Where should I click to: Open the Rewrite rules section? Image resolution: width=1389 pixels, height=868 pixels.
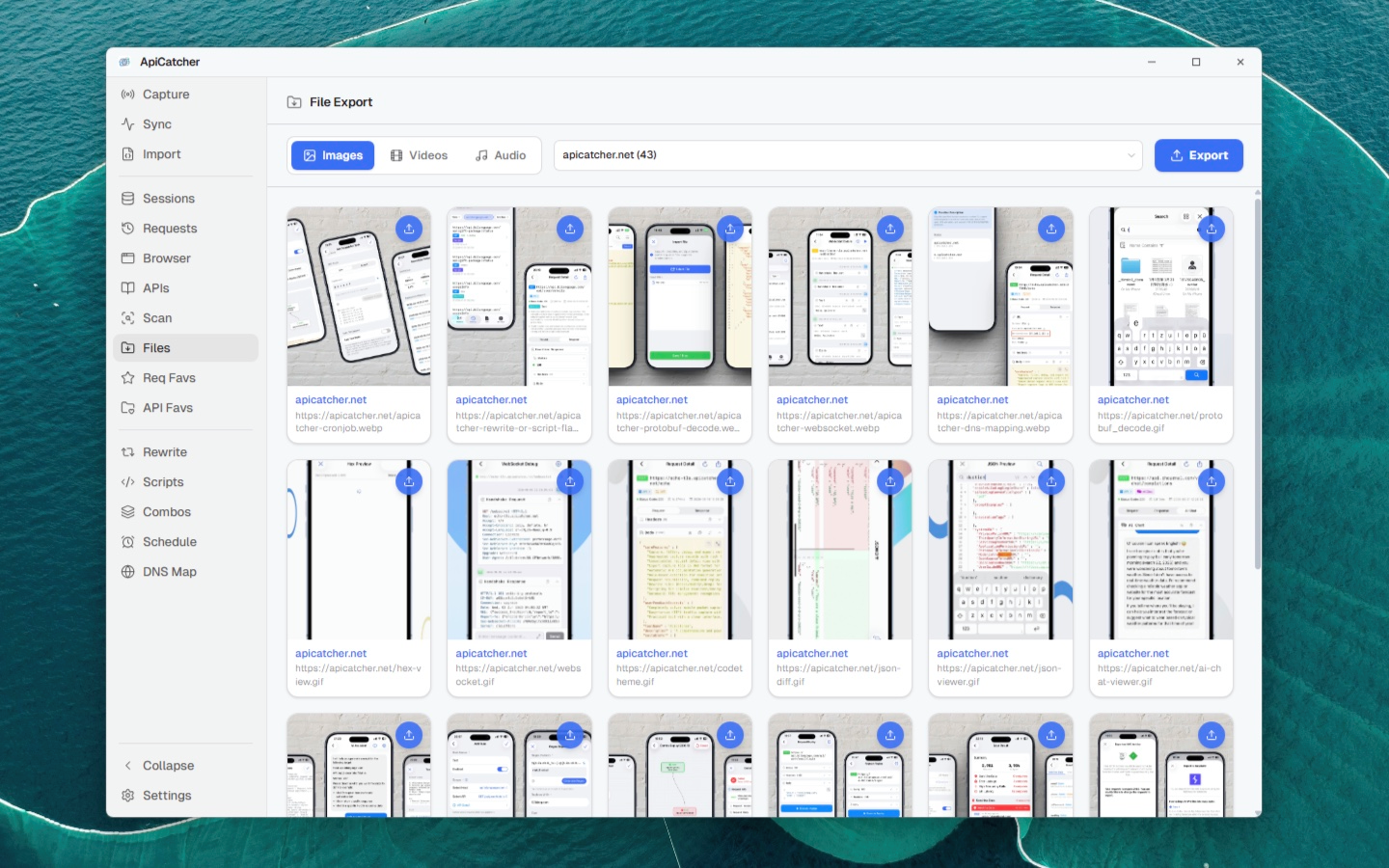[x=186, y=452]
